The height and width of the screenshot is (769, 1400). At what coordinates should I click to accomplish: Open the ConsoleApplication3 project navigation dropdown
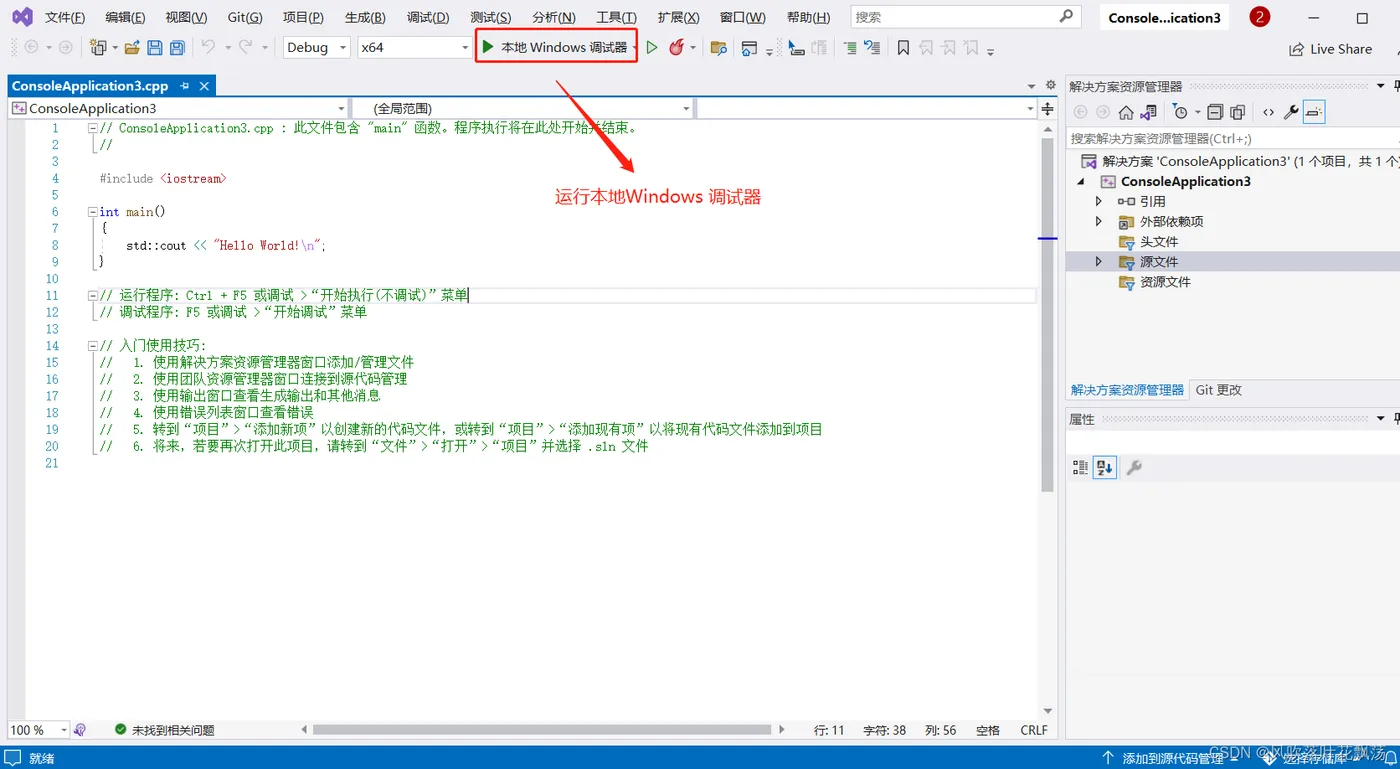tap(178, 108)
